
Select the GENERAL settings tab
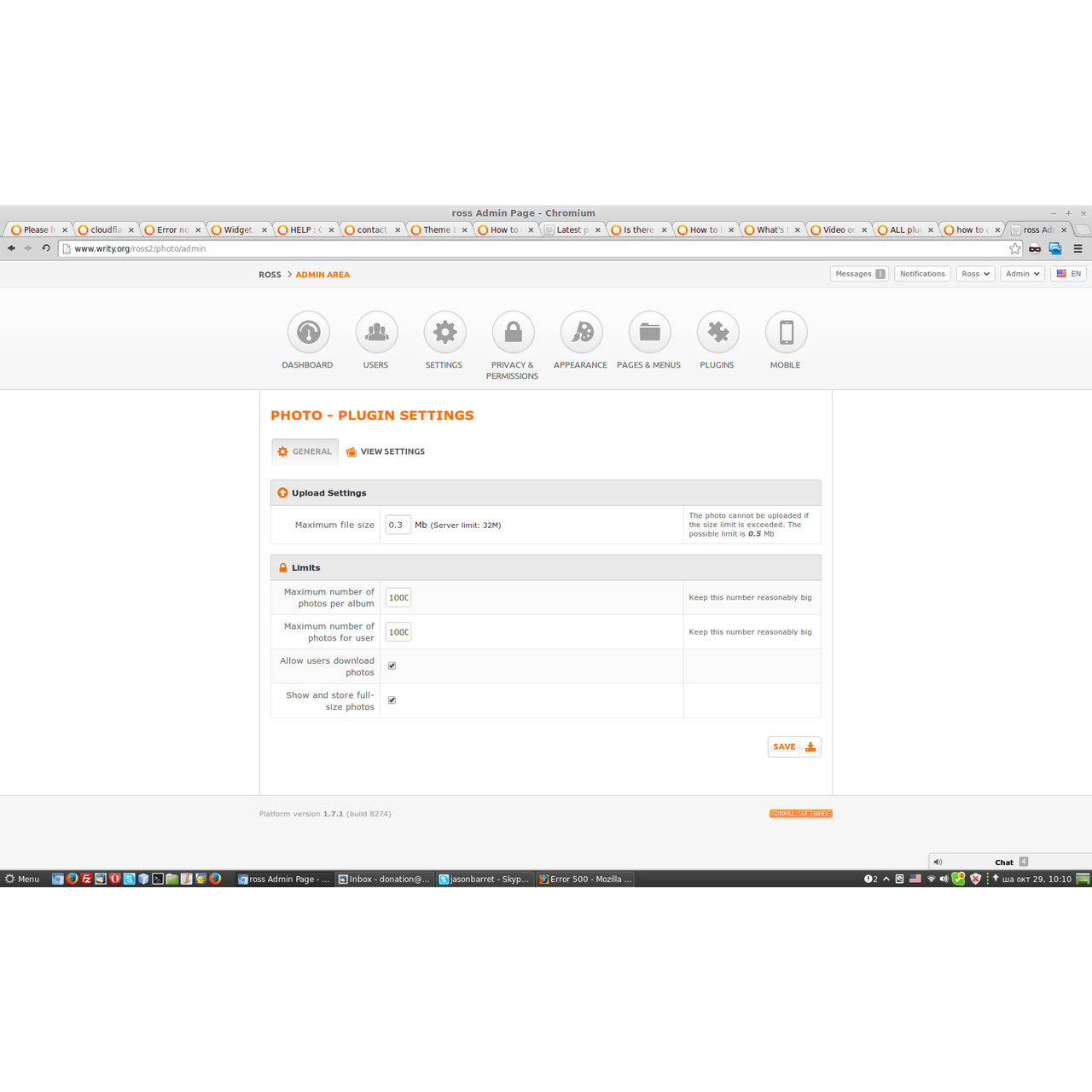(x=305, y=451)
